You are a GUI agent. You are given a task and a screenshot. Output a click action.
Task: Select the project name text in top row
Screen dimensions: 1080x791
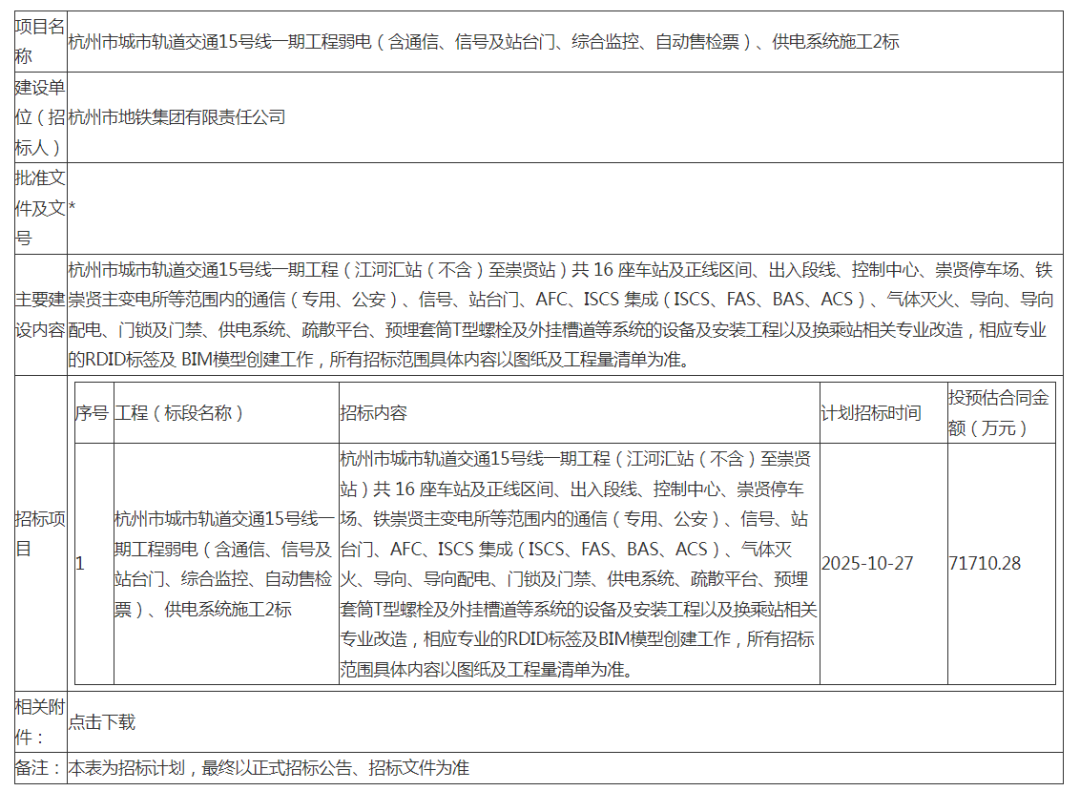click(x=483, y=42)
